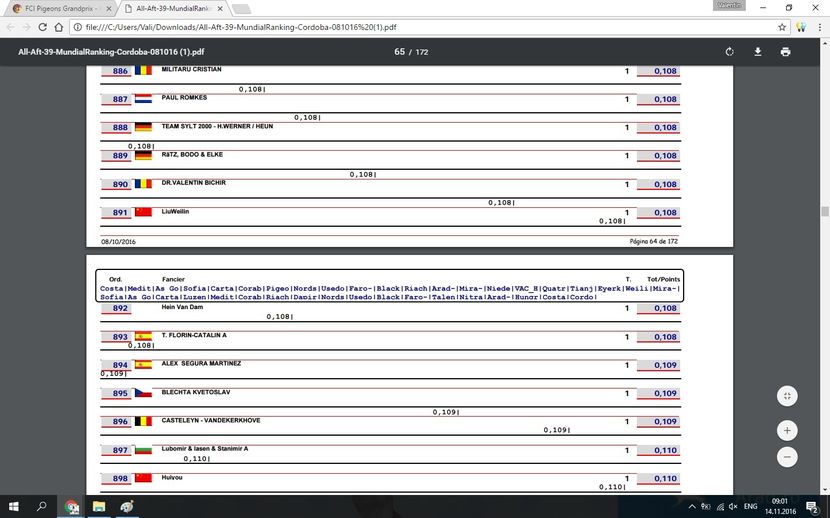Click the PDF page number field
Viewport: 830px width, 518px height.
tap(399, 52)
